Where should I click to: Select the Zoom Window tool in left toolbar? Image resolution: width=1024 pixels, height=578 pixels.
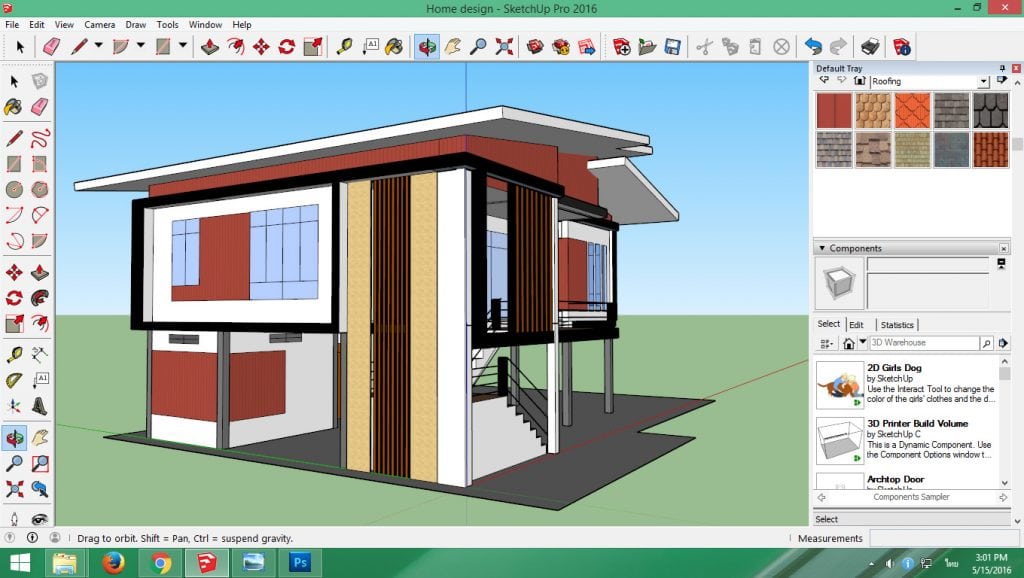pyautogui.click(x=40, y=463)
